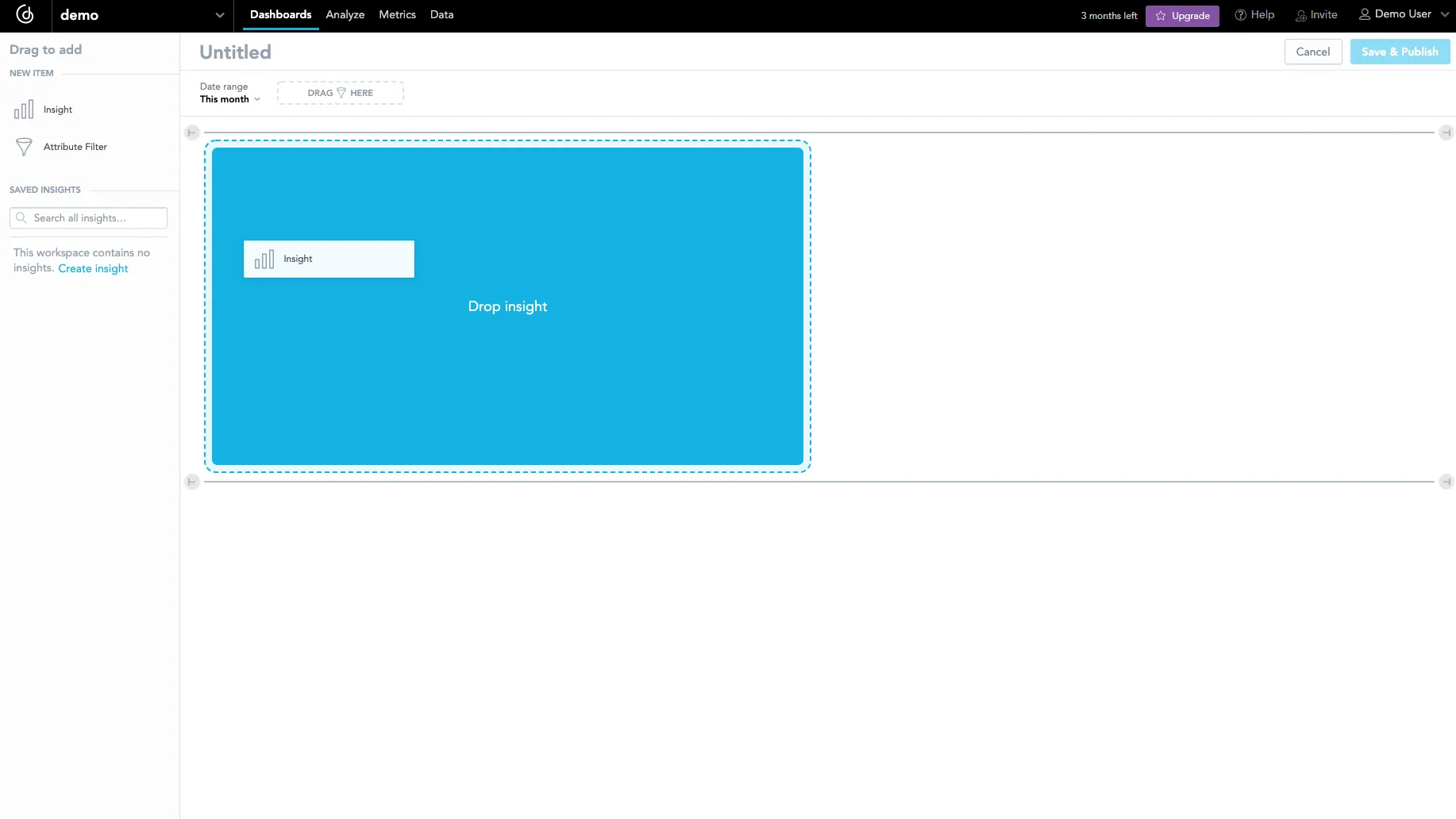Screen dimensions: 1456x819
Task: Click the NEW ITEM section label
Action: (32, 73)
